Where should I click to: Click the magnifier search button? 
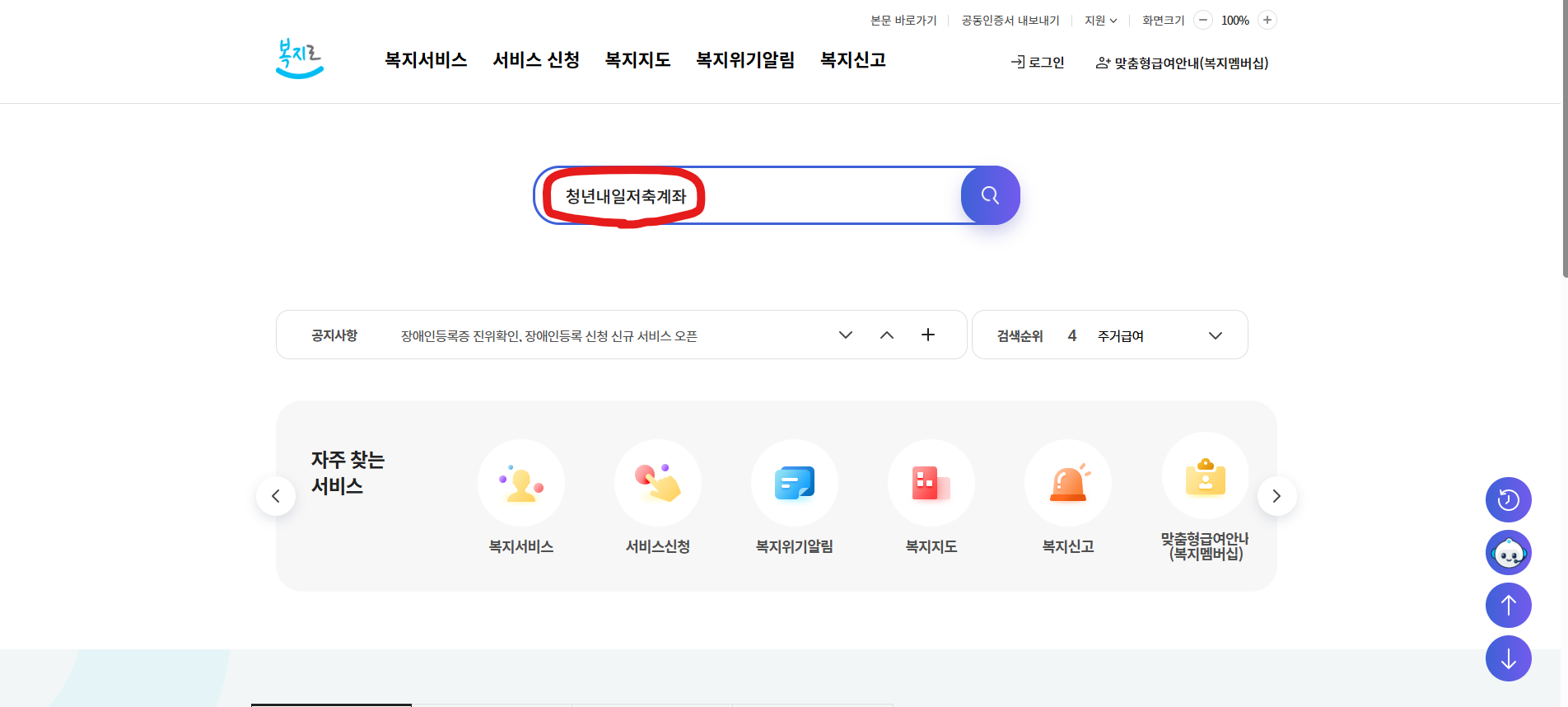coord(990,195)
